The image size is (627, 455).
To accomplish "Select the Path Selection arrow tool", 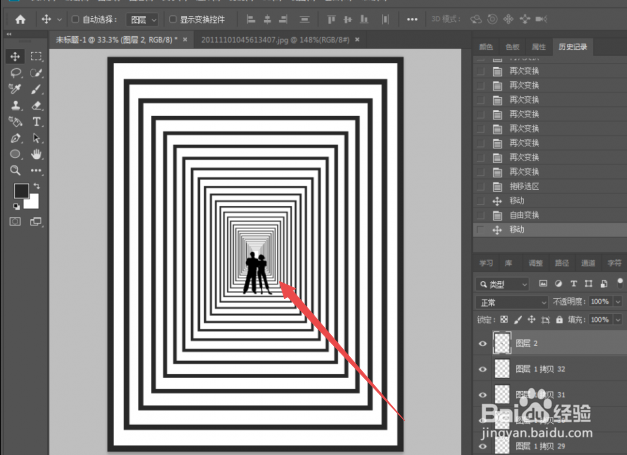I will tap(36, 138).
